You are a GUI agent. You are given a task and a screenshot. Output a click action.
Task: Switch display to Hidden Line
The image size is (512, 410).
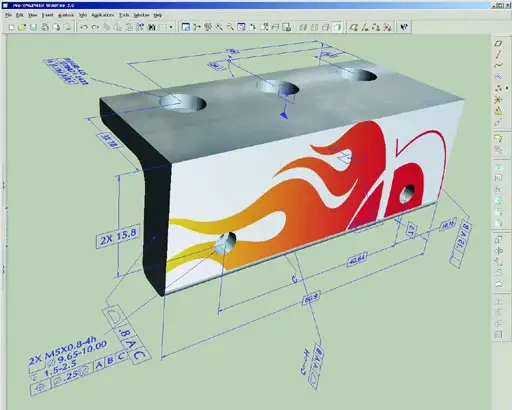[x=314, y=27]
